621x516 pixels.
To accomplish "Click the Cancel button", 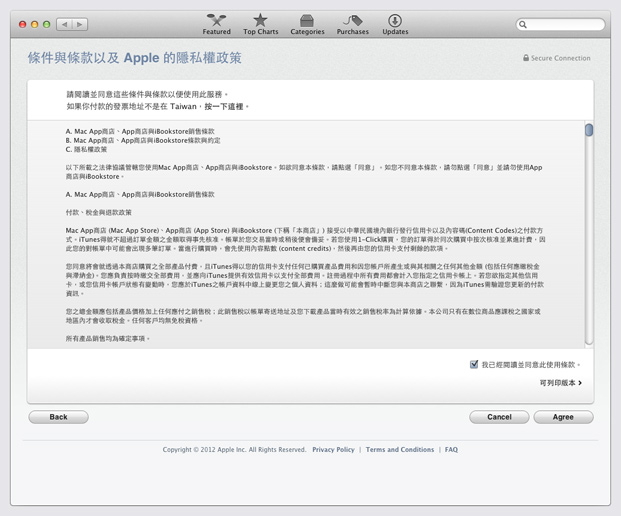I will coord(499,417).
